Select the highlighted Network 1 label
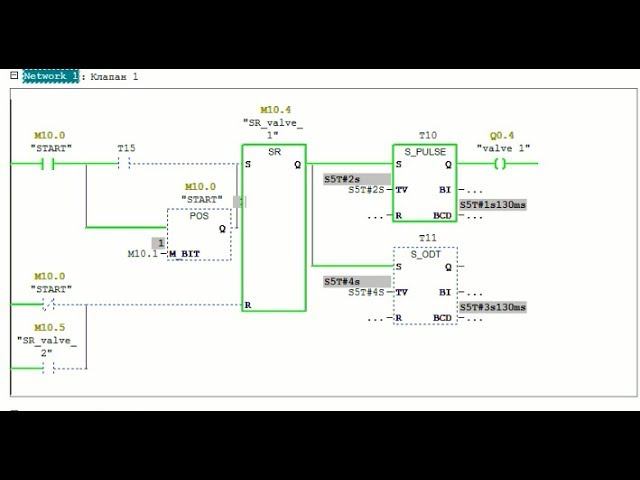Viewport: 640px width, 480px height. click(x=51, y=76)
